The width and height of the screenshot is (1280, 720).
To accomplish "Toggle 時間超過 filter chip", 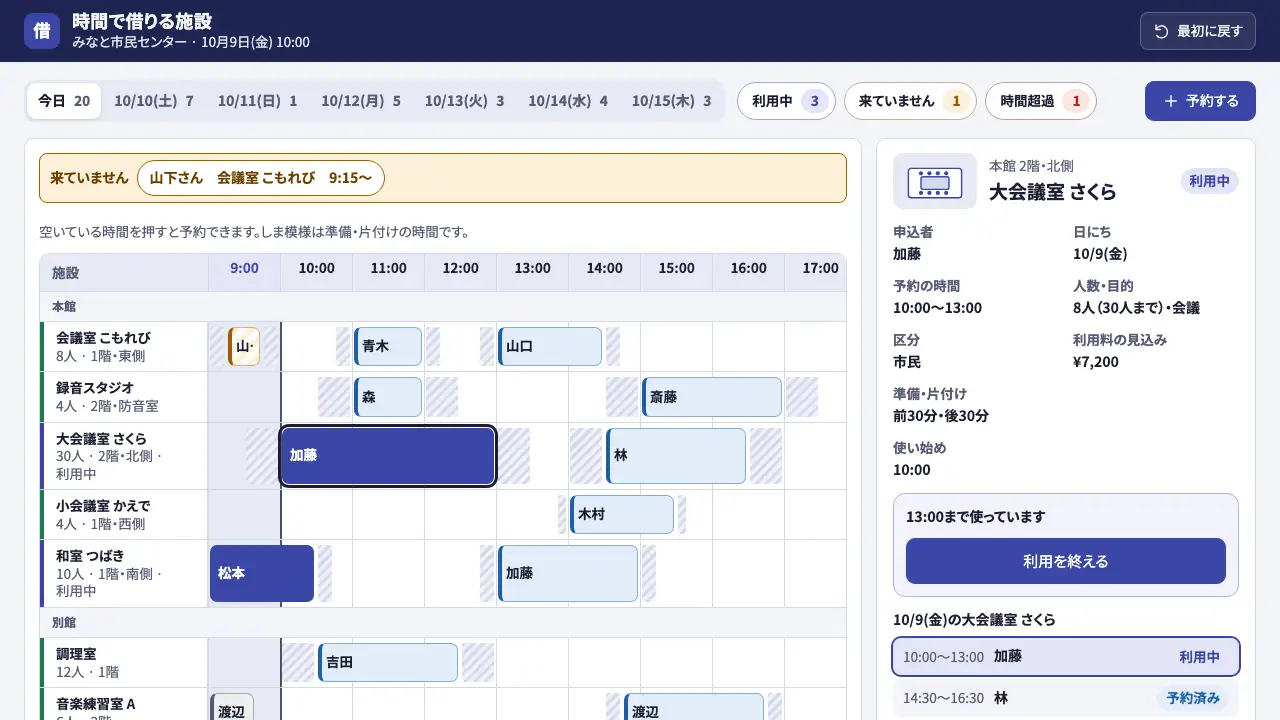I will (x=1041, y=101).
